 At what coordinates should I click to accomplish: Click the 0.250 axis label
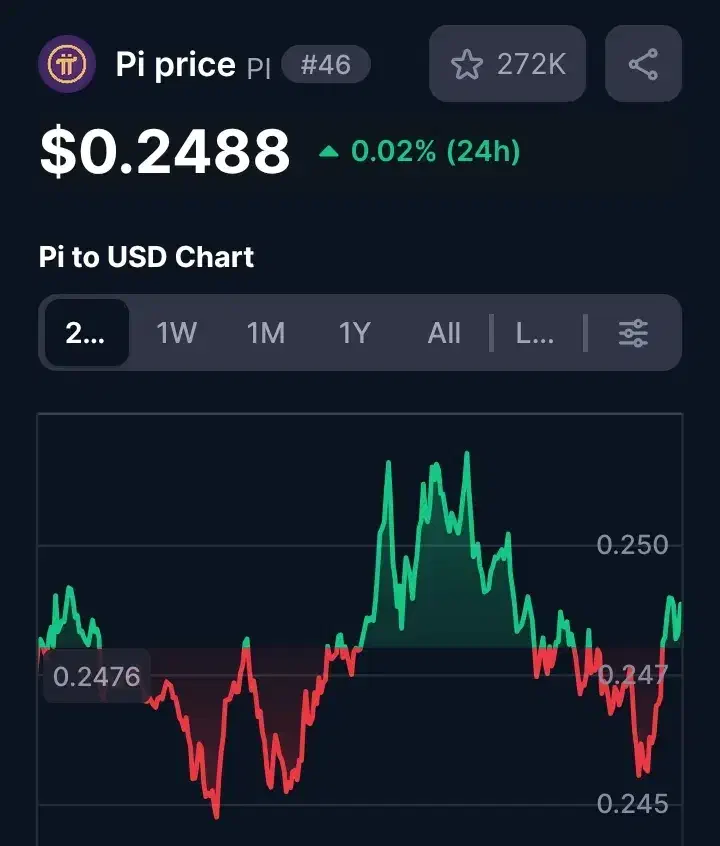point(632,545)
